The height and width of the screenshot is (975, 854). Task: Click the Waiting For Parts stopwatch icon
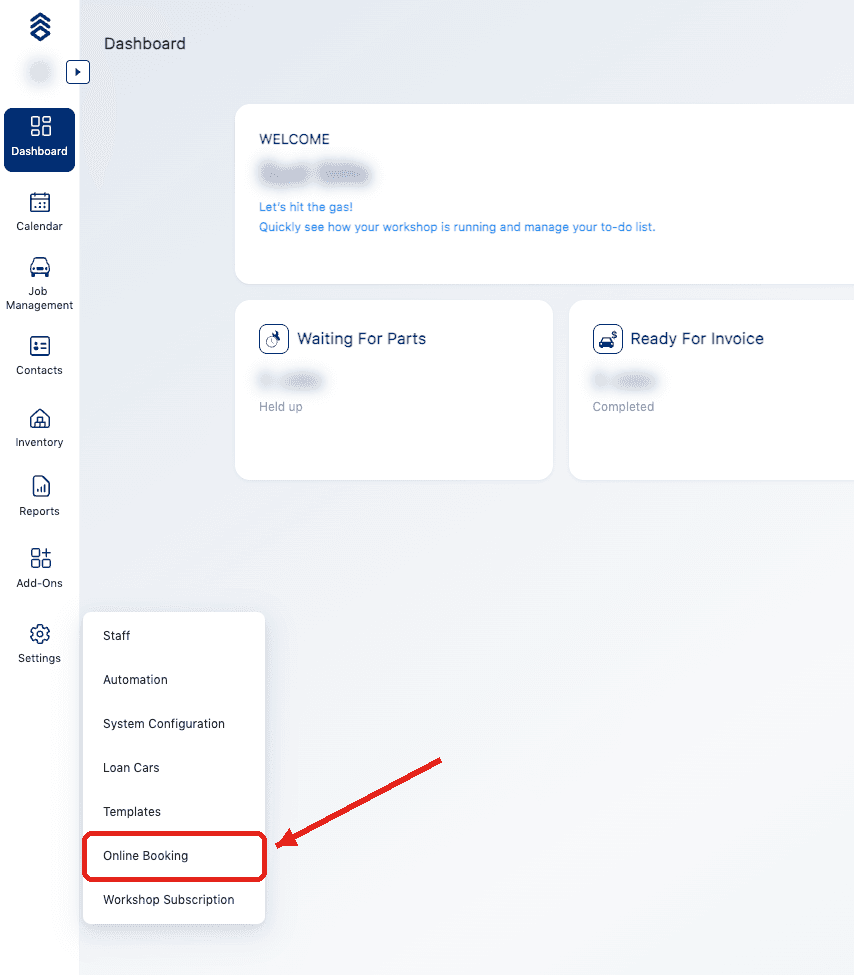point(274,339)
